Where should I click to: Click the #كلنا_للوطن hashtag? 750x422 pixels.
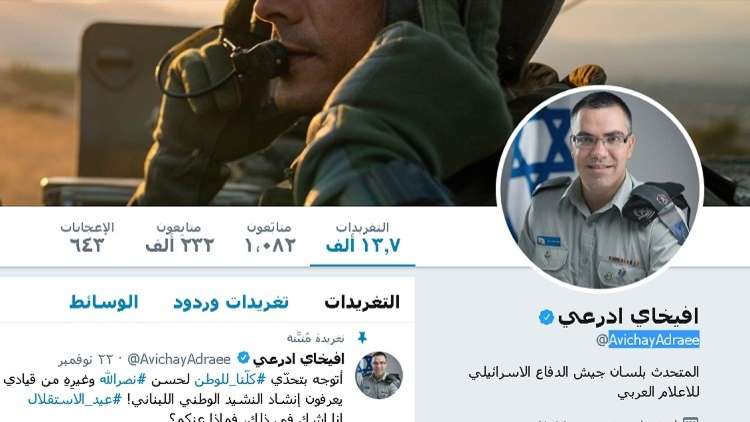230,380
